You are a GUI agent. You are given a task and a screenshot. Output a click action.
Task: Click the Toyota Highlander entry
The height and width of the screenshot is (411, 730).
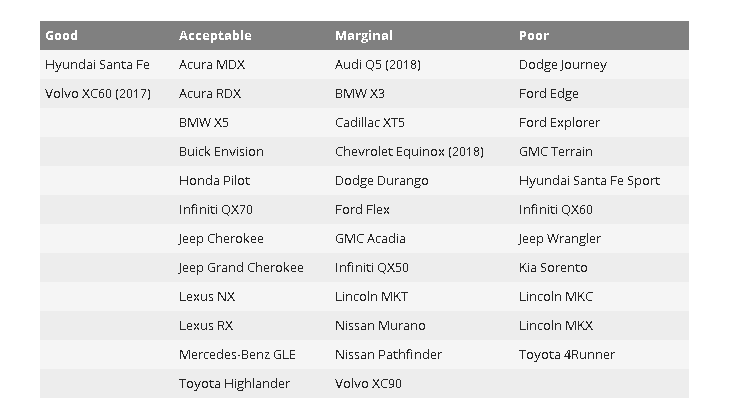click(x=234, y=384)
